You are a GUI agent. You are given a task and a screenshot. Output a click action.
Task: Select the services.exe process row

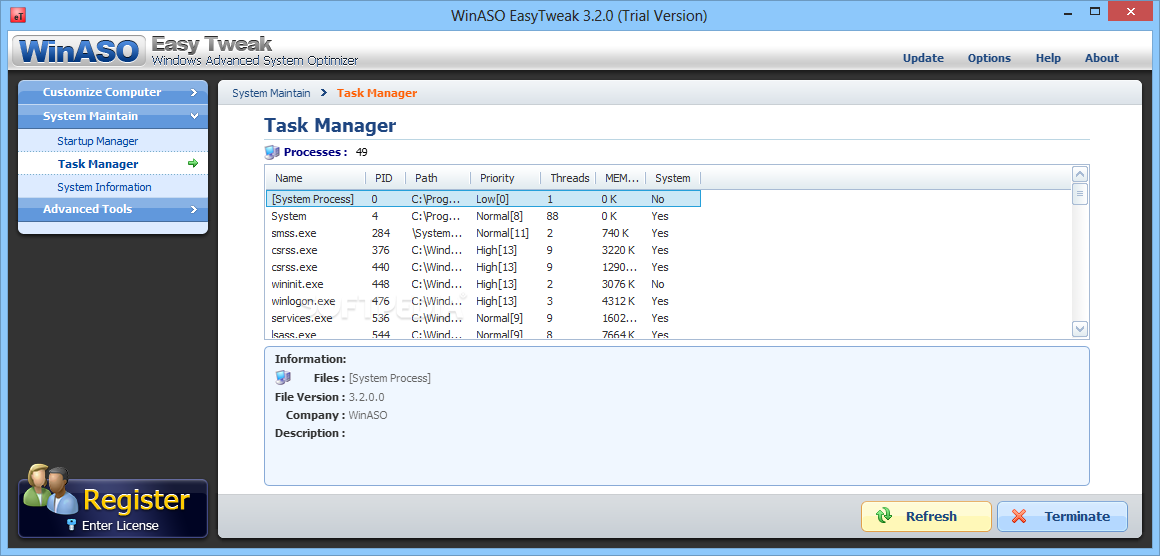click(483, 318)
